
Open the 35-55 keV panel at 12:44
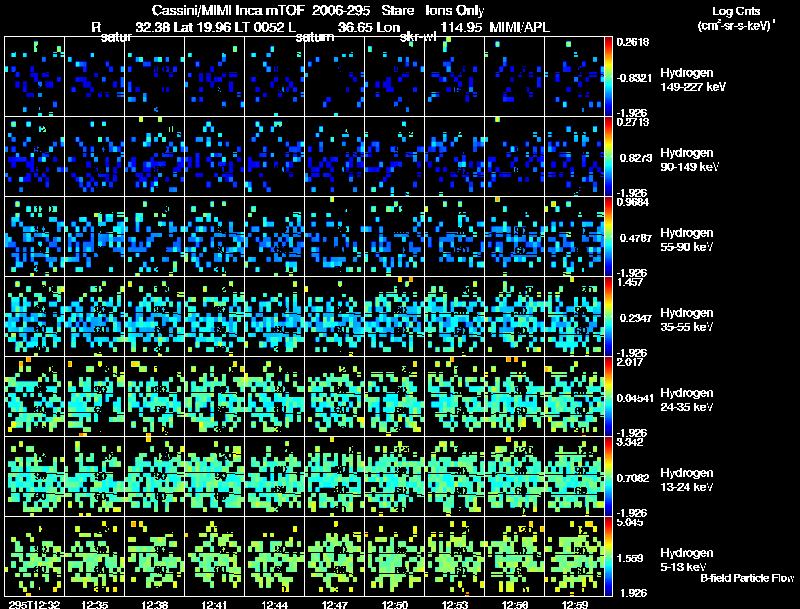(x=274, y=316)
